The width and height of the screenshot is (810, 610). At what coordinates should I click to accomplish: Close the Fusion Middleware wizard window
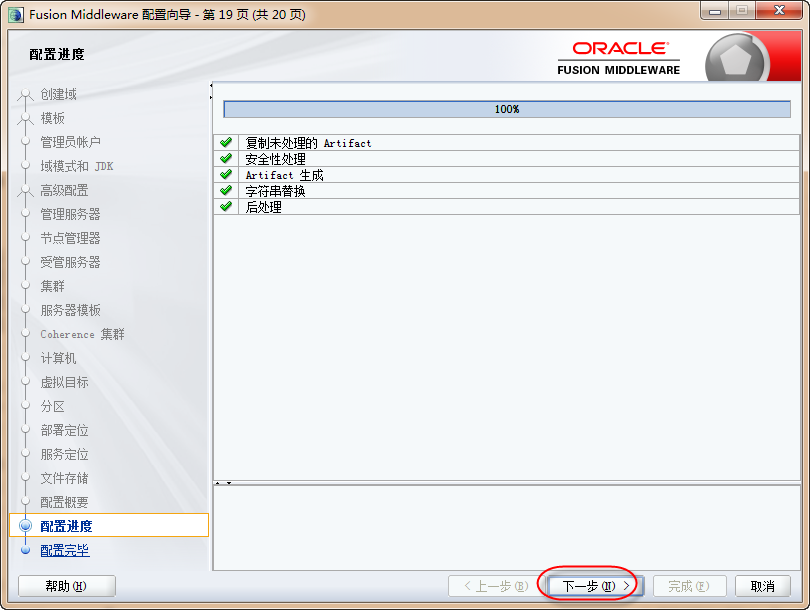780,11
